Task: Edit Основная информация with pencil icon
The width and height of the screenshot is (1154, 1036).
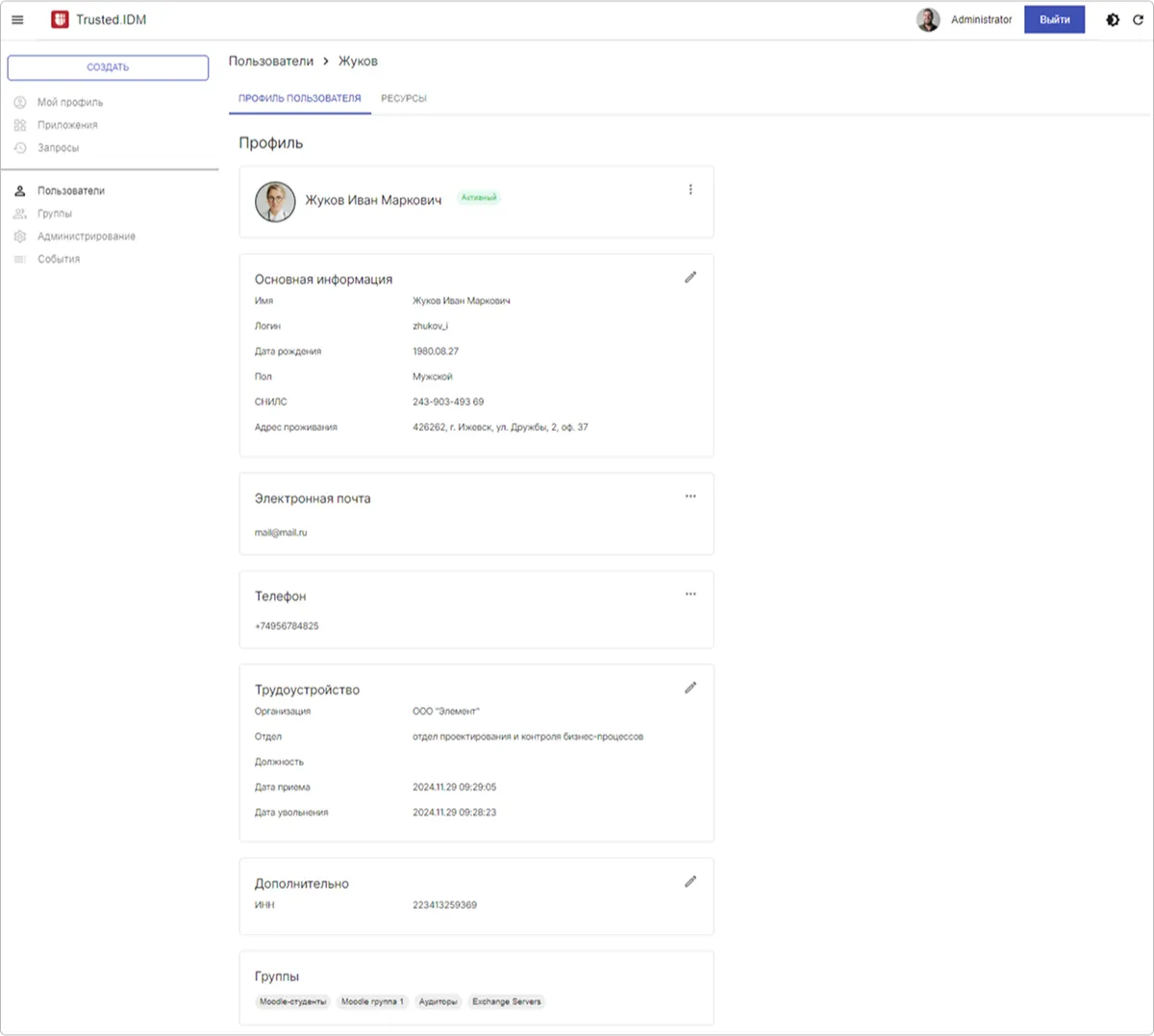Action: (690, 277)
